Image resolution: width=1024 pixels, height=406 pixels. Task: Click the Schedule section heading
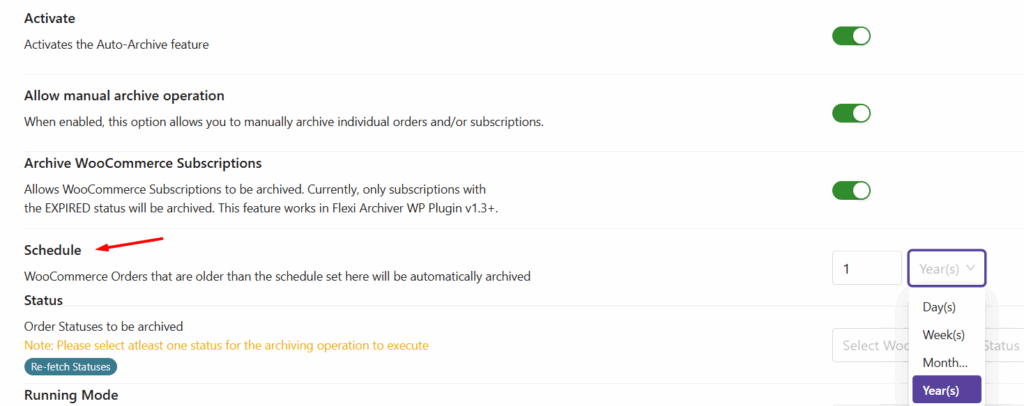pyautogui.click(x=52, y=250)
